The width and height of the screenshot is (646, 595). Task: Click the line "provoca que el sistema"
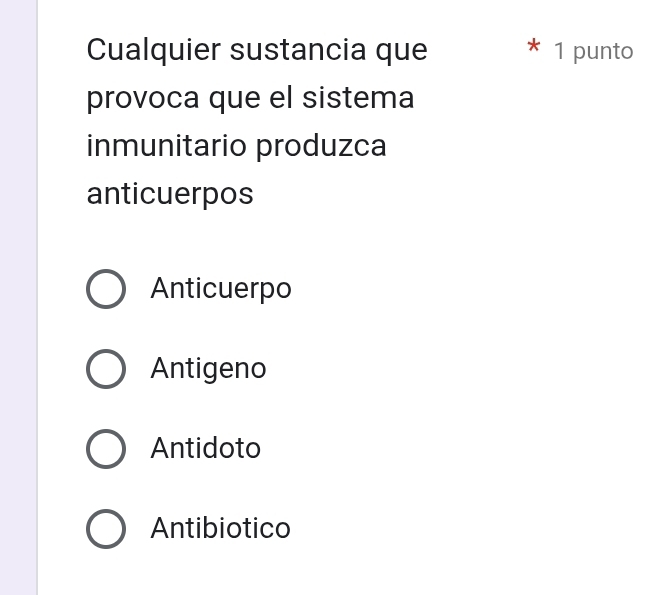tap(250, 98)
